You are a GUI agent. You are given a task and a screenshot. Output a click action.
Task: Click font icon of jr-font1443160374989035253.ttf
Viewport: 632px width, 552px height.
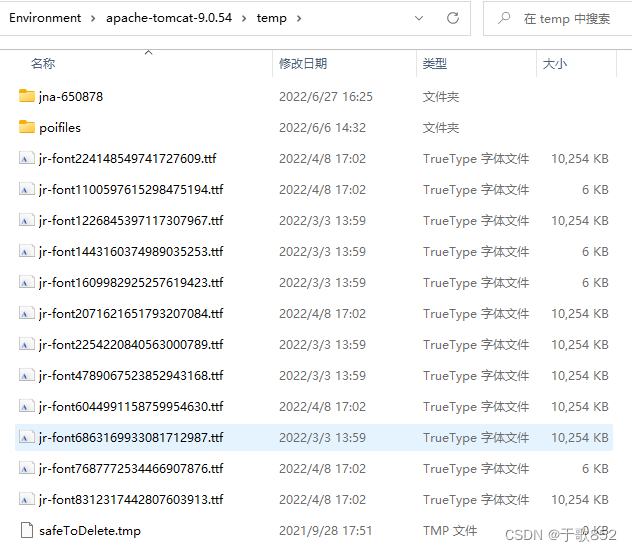(27, 251)
